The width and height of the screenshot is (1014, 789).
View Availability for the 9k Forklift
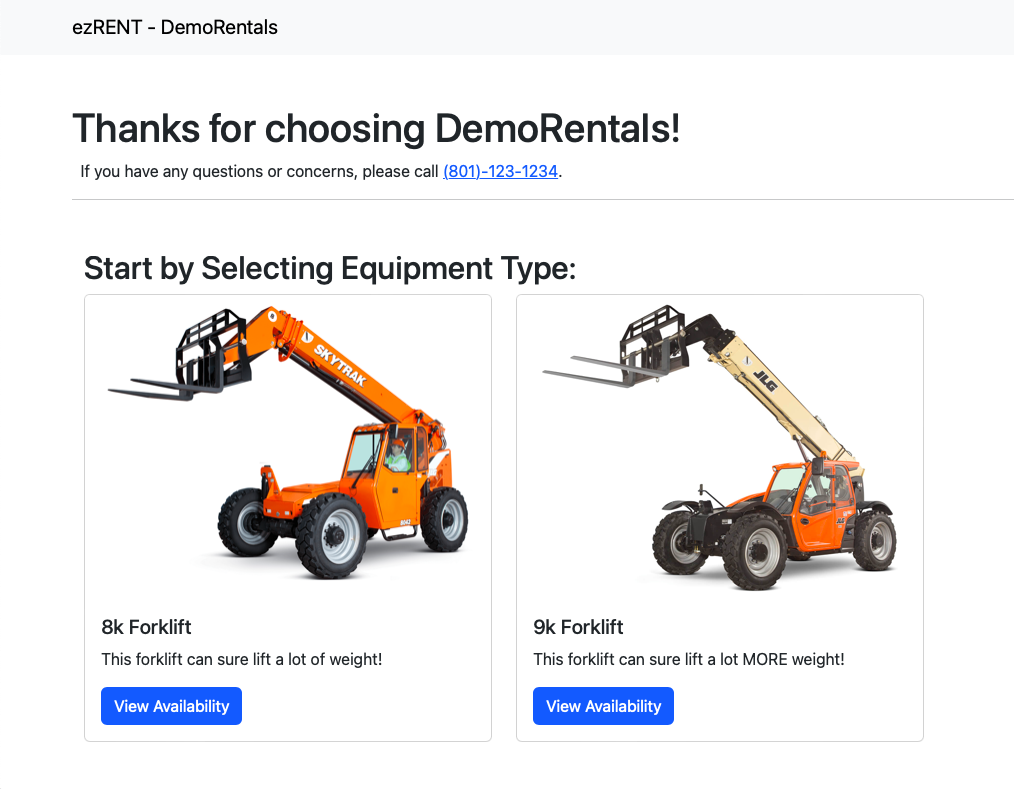(x=603, y=706)
